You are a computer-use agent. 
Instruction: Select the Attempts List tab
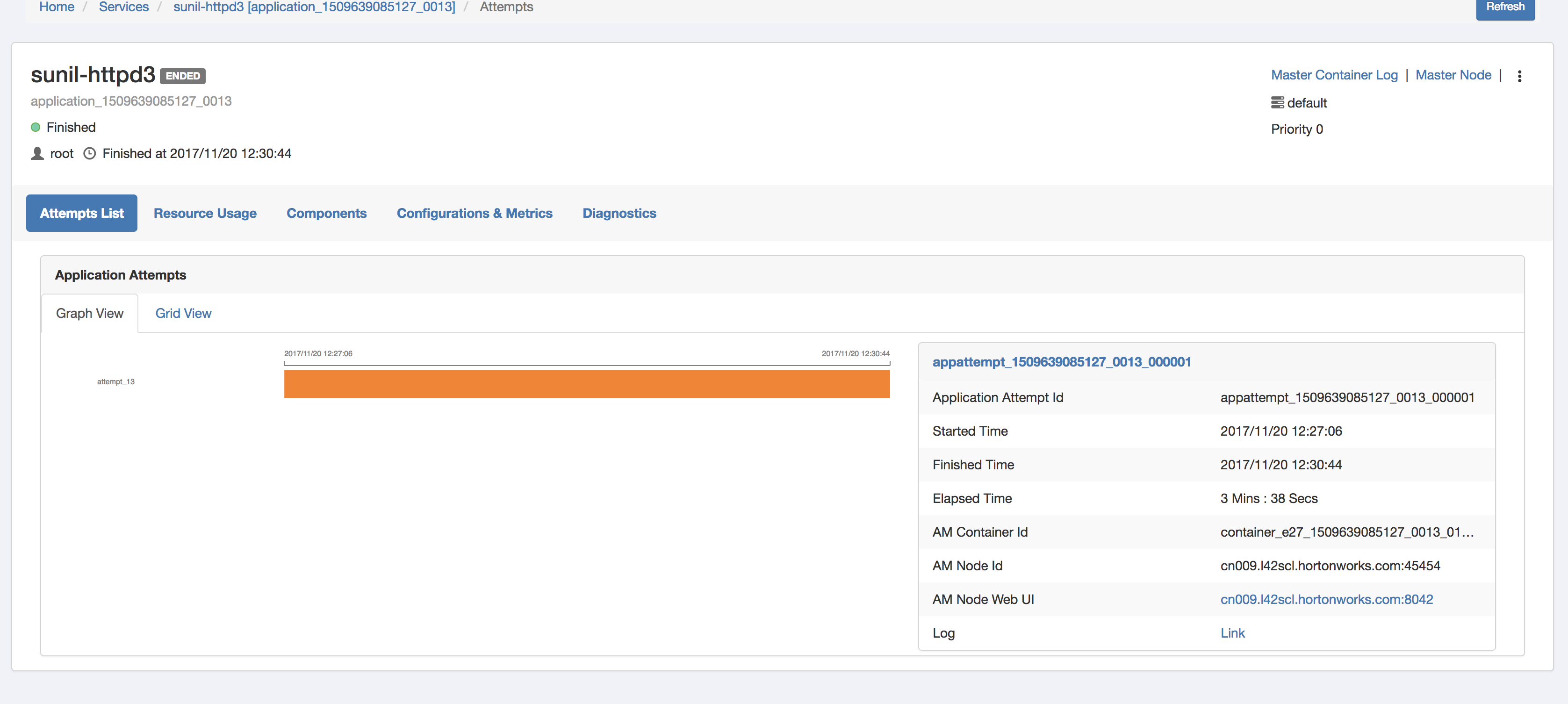click(x=81, y=213)
